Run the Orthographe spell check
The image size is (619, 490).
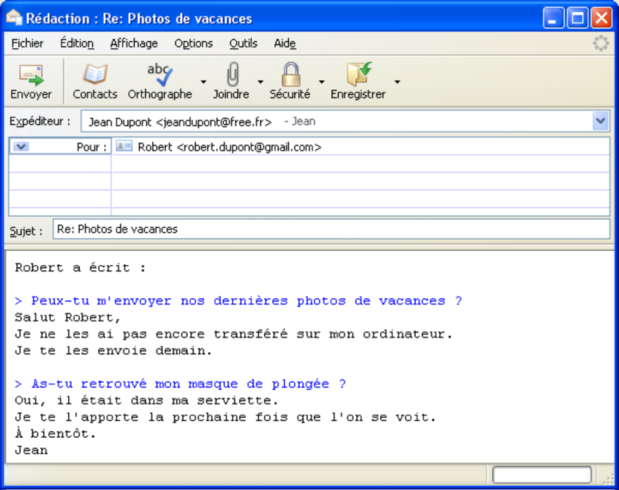point(159,75)
